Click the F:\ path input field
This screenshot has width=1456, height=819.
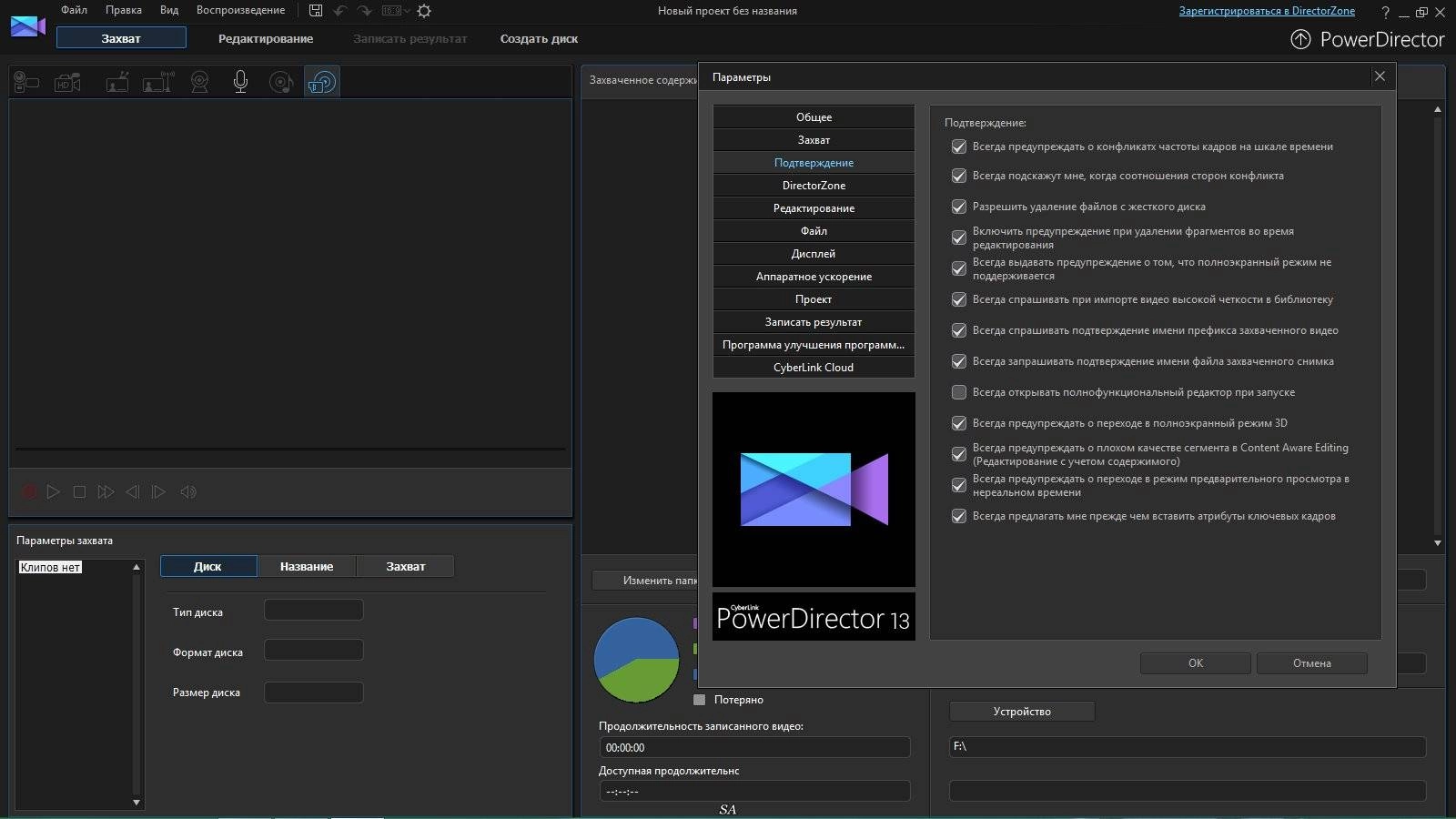tap(1188, 746)
